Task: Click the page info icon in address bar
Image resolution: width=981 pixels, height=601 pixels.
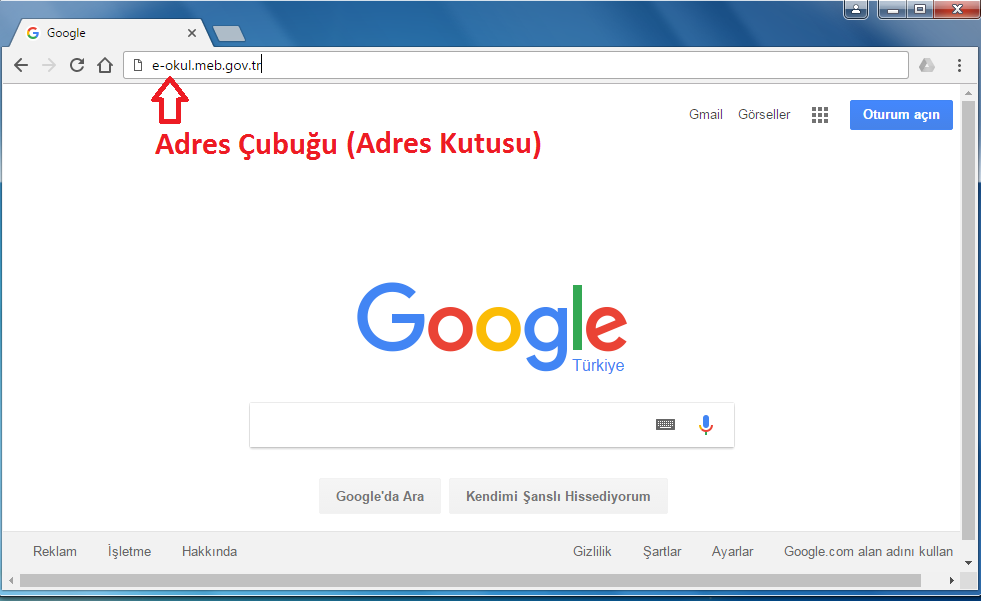Action: [138, 65]
